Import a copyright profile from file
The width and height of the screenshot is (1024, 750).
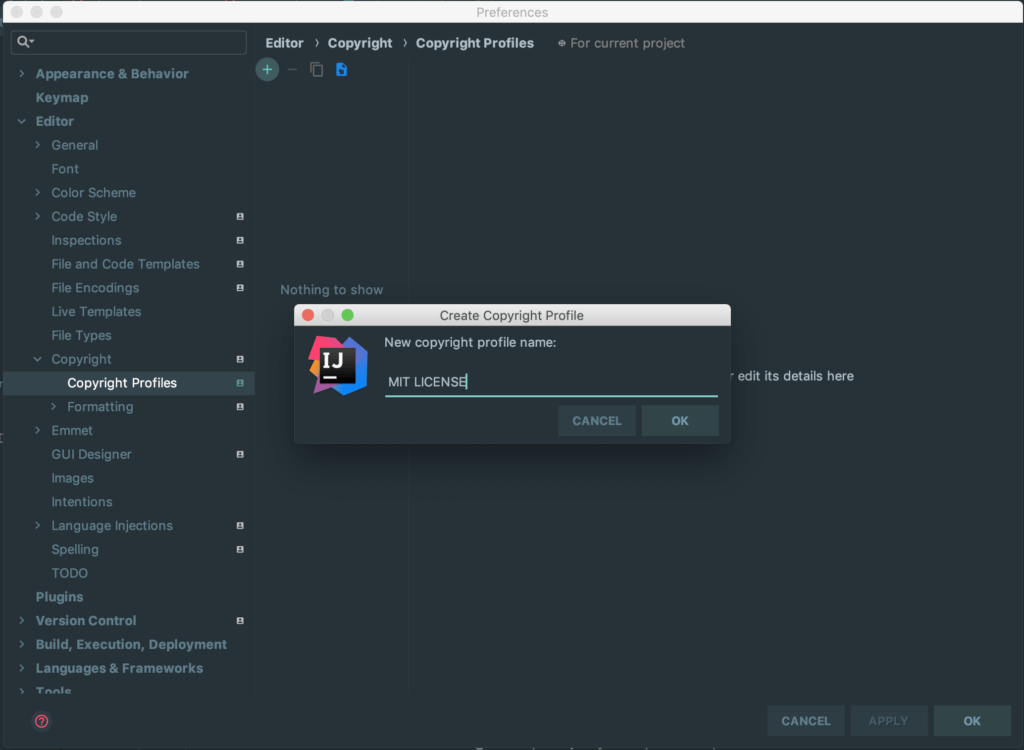click(340, 69)
